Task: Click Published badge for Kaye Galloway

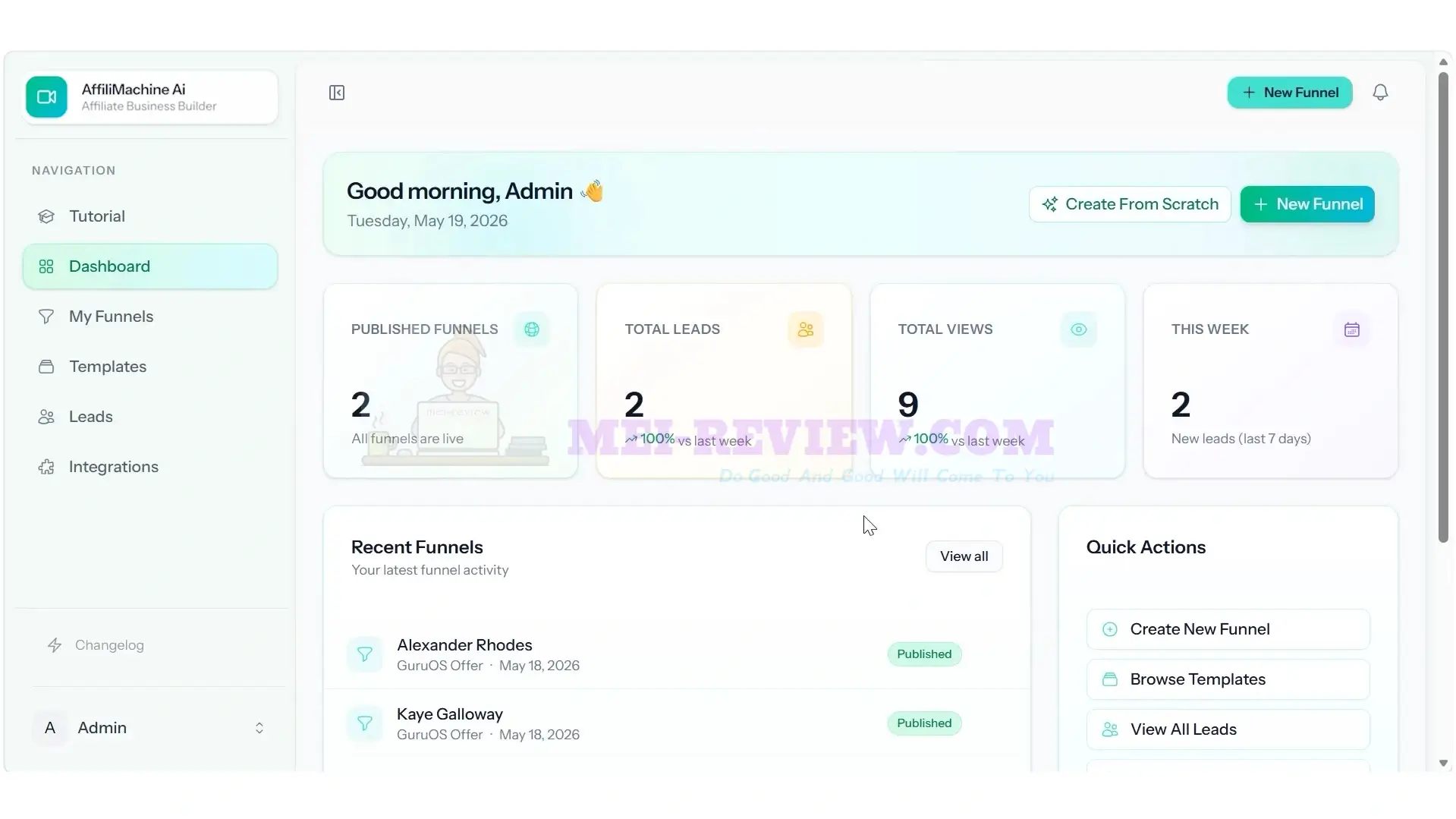Action: [924, 723]
